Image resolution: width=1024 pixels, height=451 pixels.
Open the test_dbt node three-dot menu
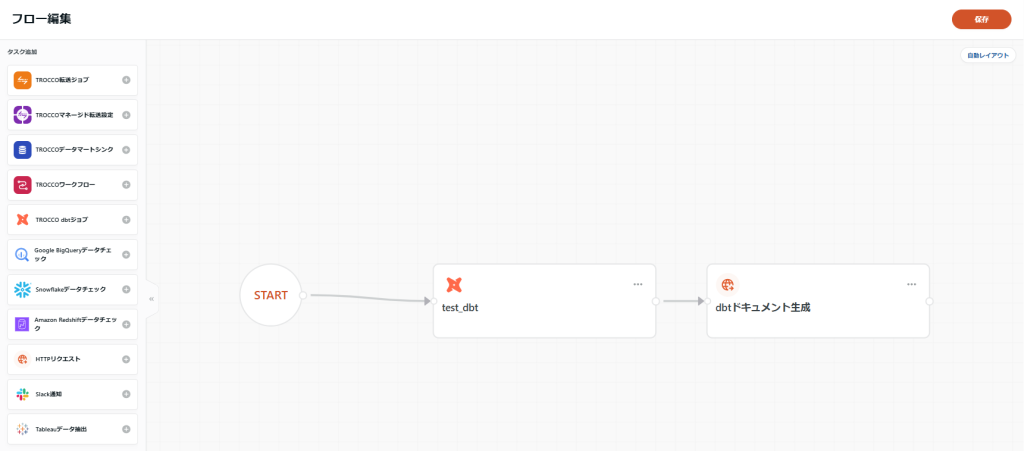[x=637, y=285]
